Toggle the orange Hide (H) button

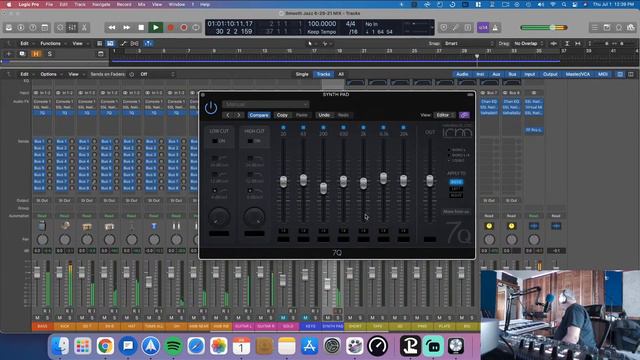(x=36, y=54)
